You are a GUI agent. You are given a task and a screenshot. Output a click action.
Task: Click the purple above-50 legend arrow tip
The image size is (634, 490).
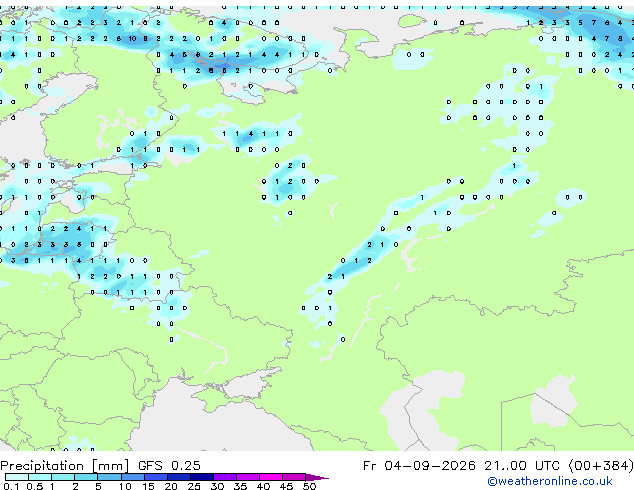click(x=317, y=477)
